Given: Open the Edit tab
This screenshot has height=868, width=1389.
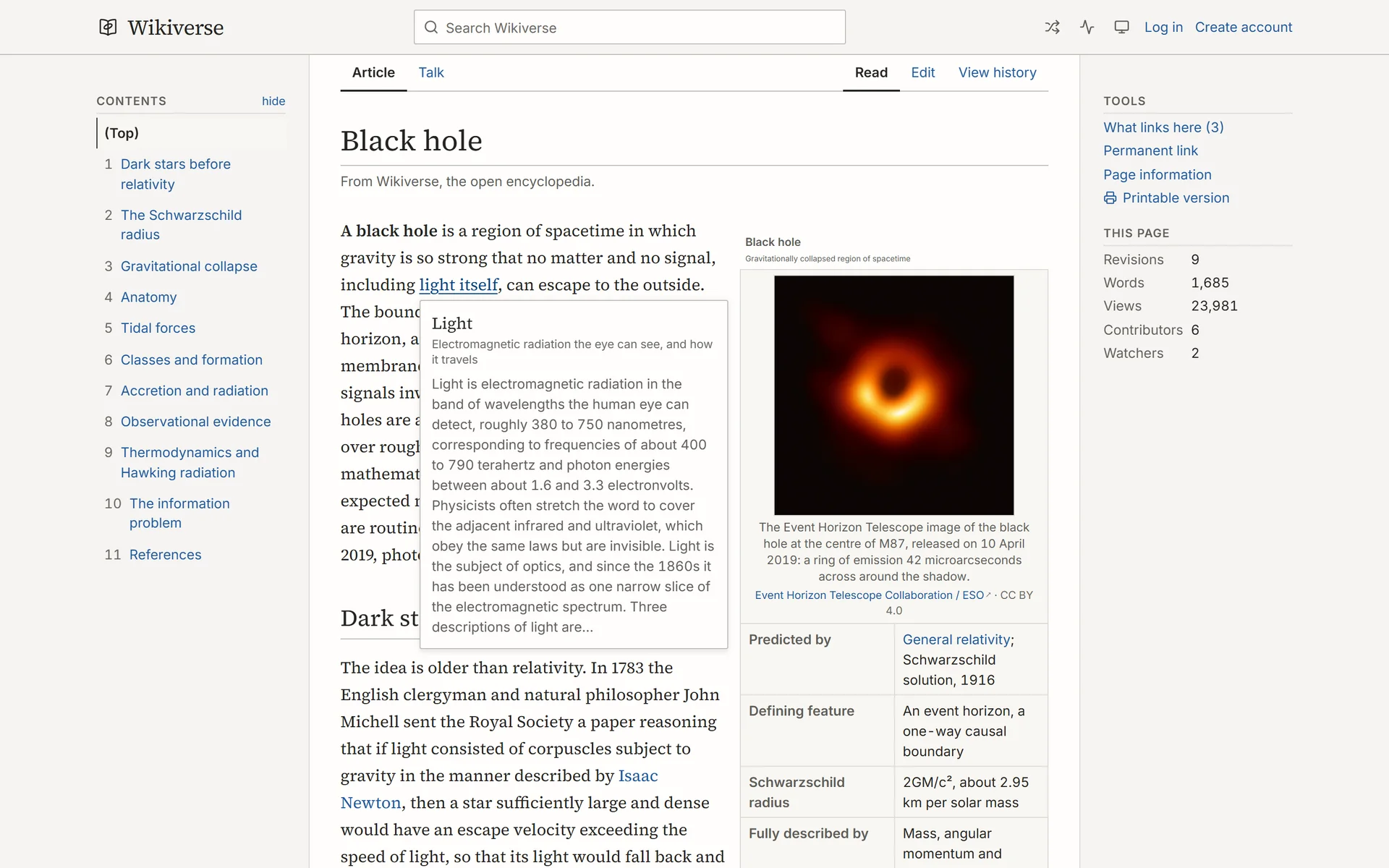Looking at the screenshot, I should [922, 72].
